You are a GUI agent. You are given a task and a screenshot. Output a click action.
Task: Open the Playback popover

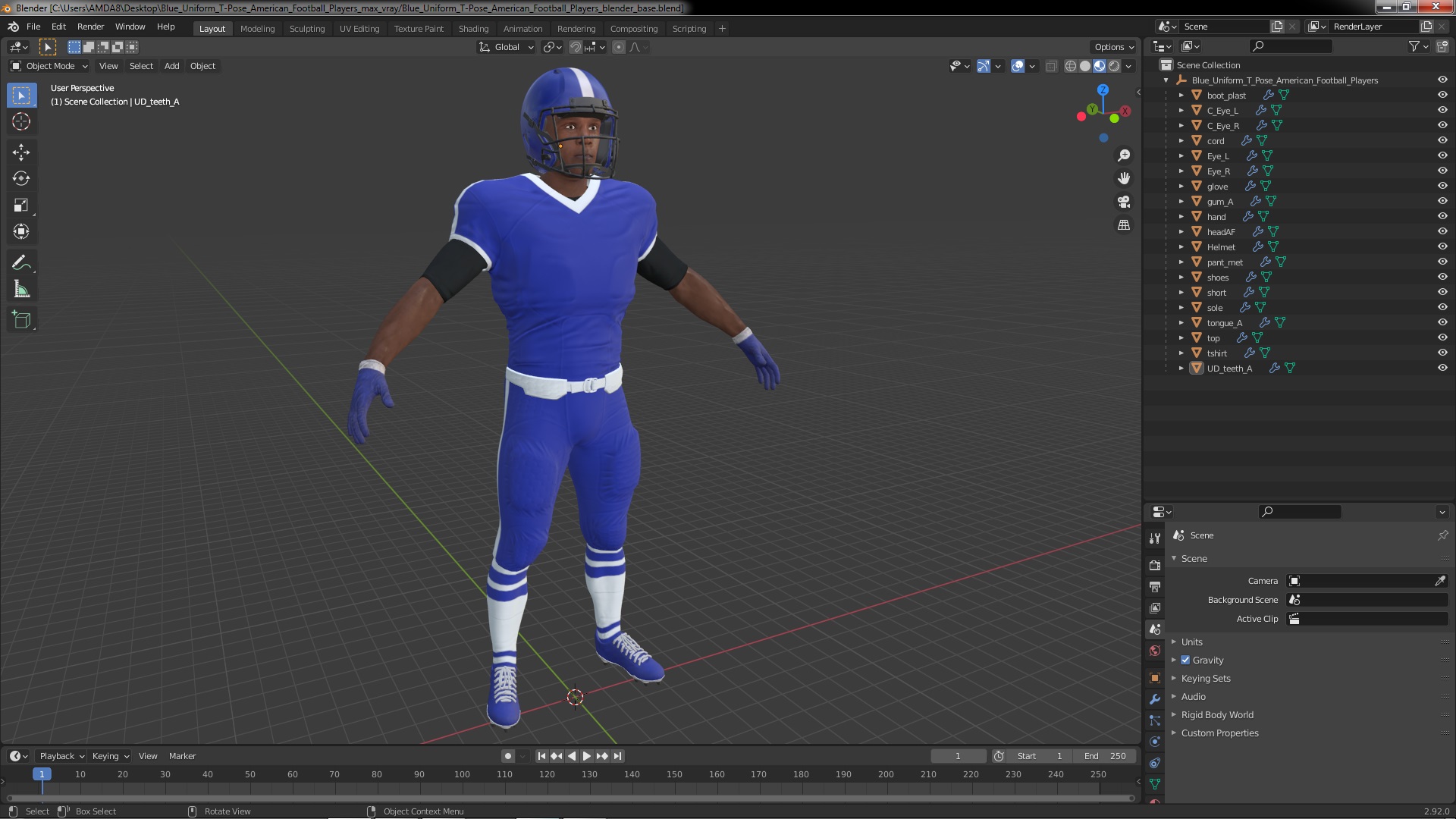click(x=61, y=756)
